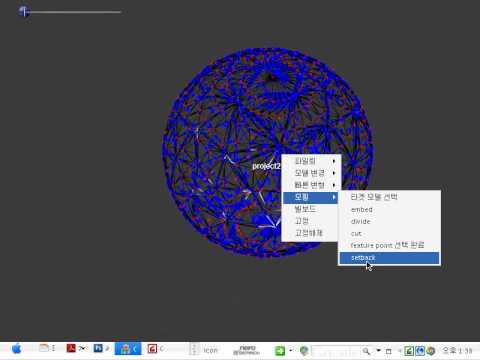Click the project2 label on the sphere

point(266,166)
